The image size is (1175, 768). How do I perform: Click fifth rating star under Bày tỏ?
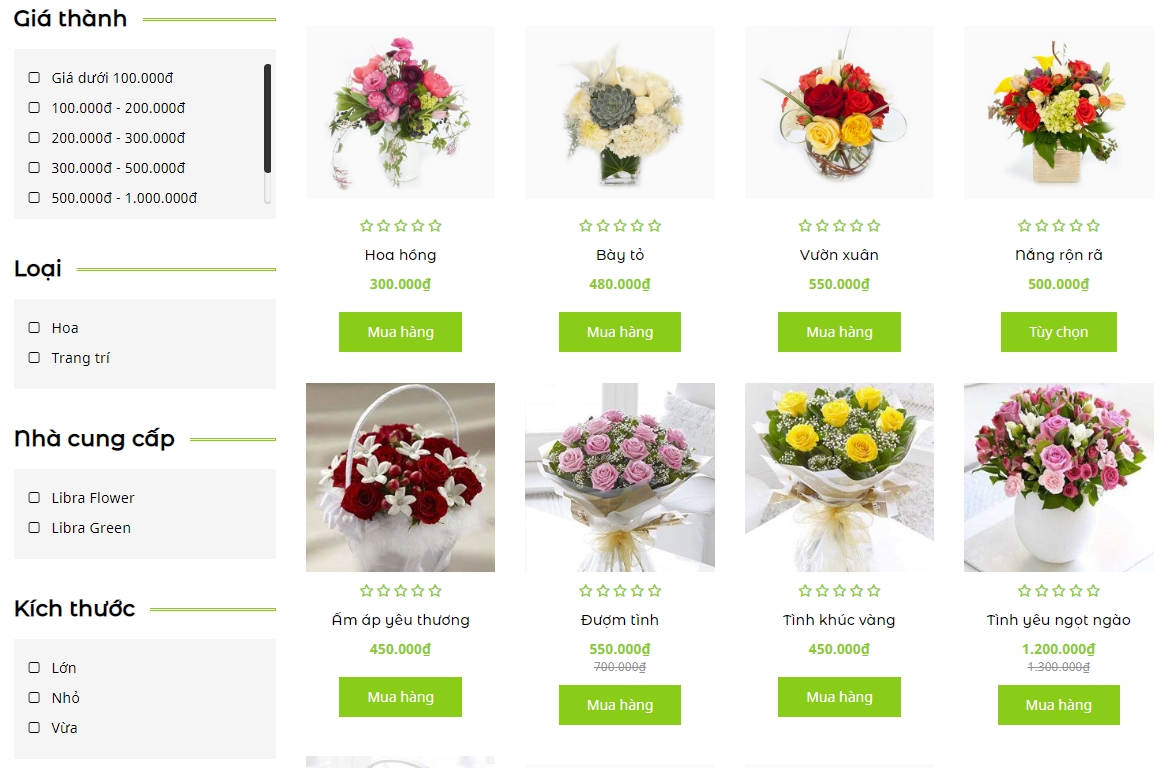coord(655,226)
